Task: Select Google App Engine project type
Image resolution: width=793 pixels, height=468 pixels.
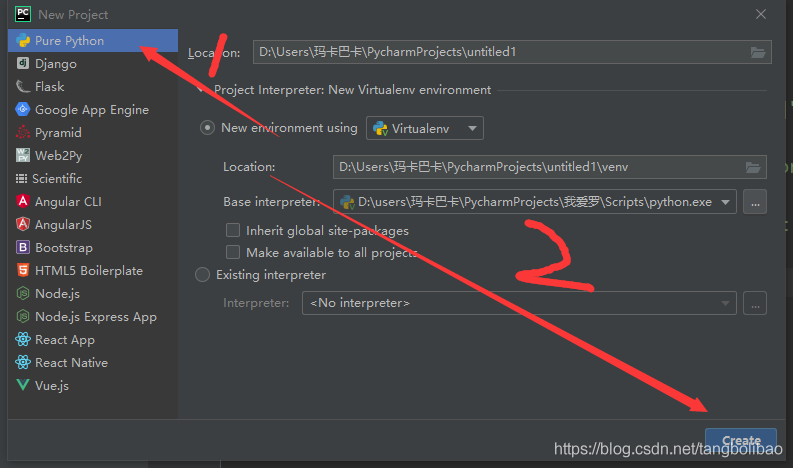Action: (93, 109)
